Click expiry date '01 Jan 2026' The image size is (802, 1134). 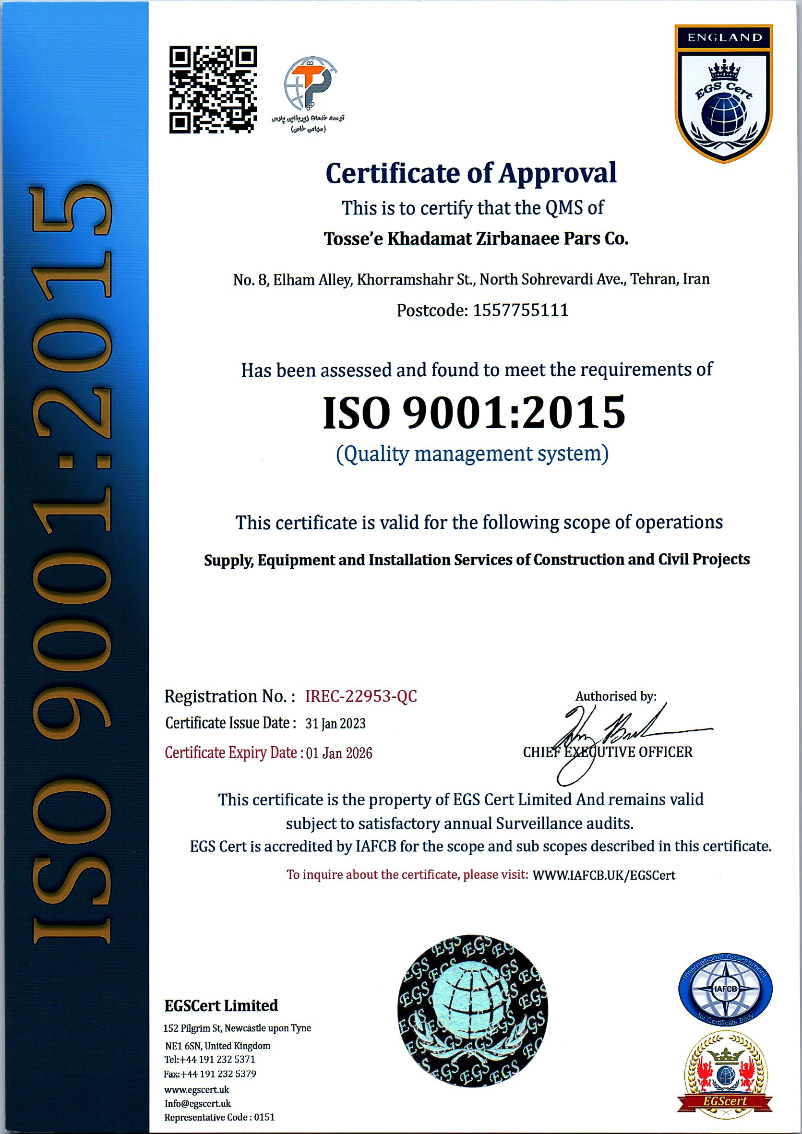339,753
